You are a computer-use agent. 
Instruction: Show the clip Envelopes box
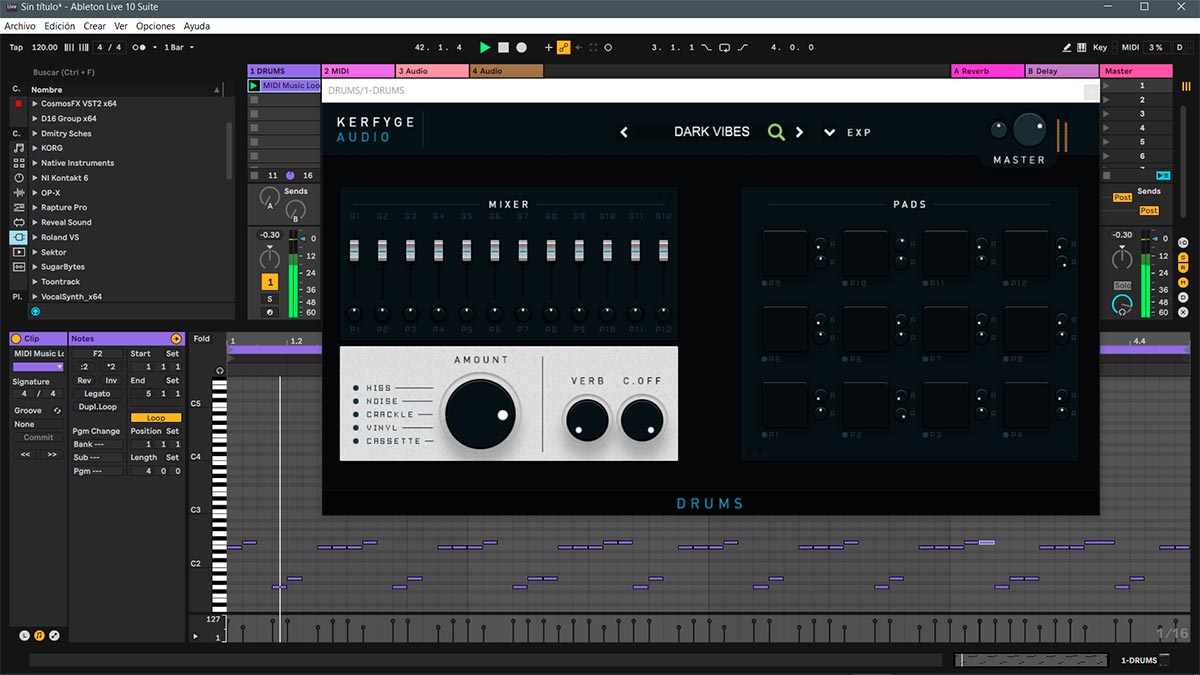point(54,636)
